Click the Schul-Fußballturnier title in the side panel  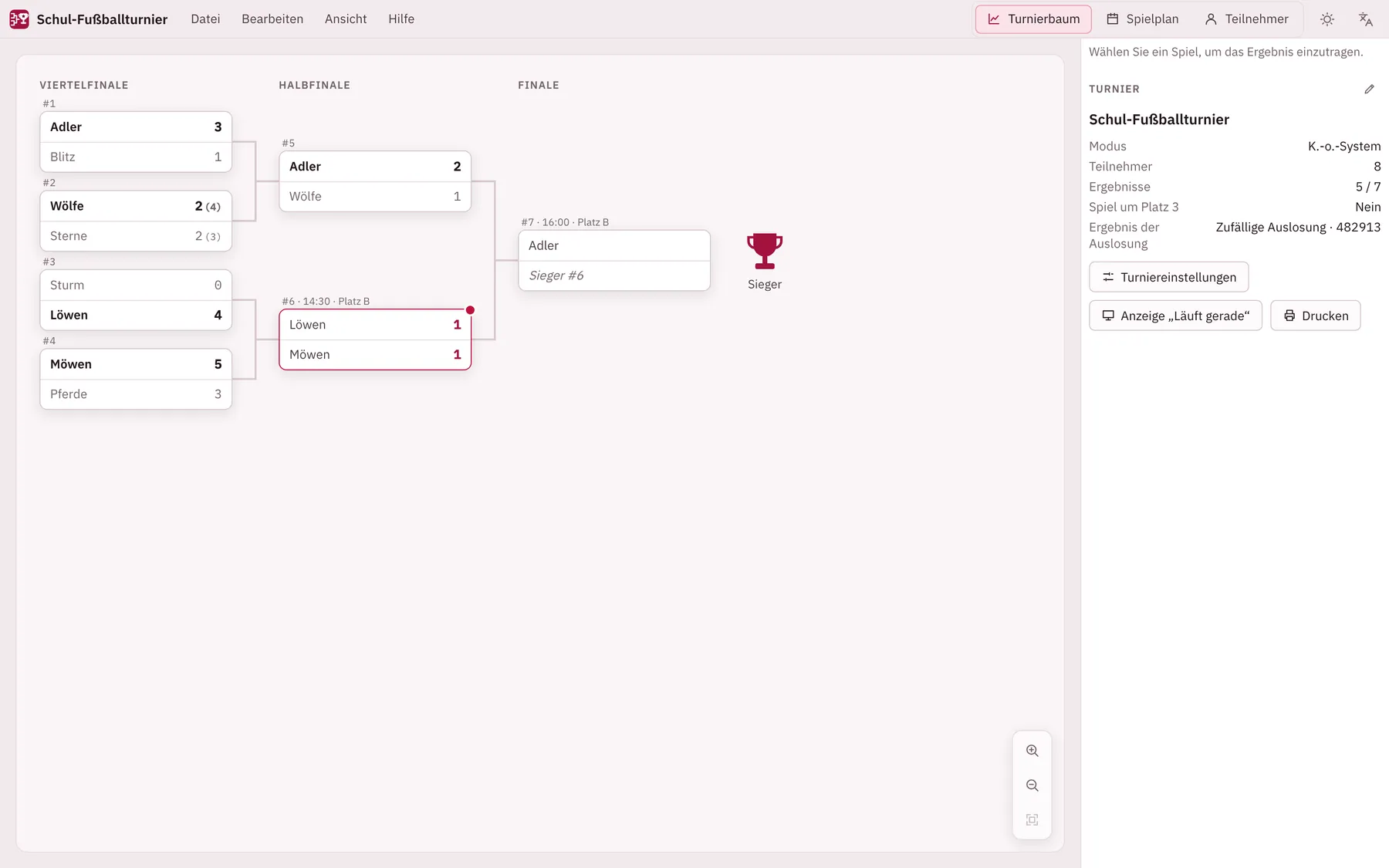tap(1159, 120)
